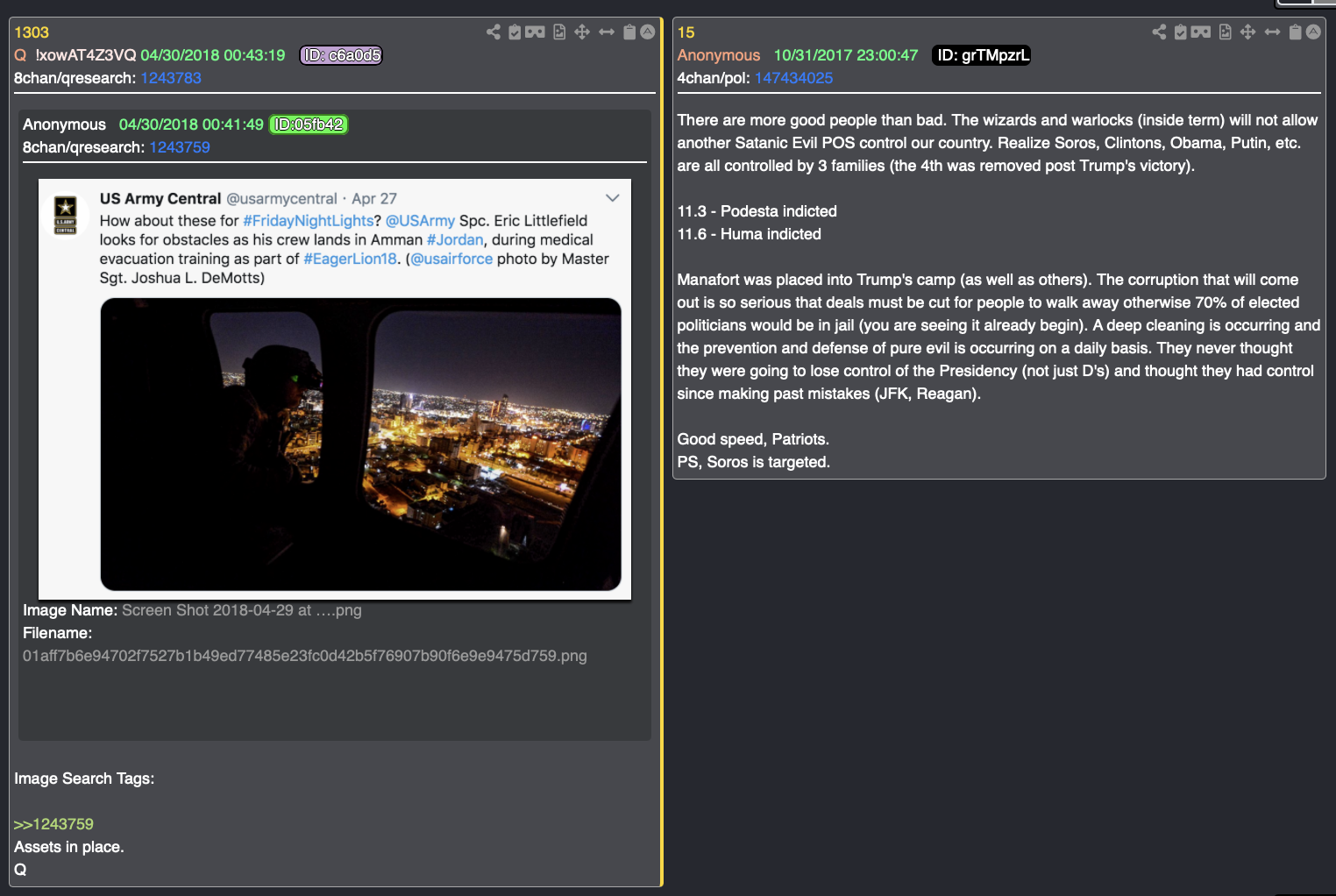Click the line '11.3 - Podesta indicted'
The image size is (1336, 896).
tap(757, 211)
